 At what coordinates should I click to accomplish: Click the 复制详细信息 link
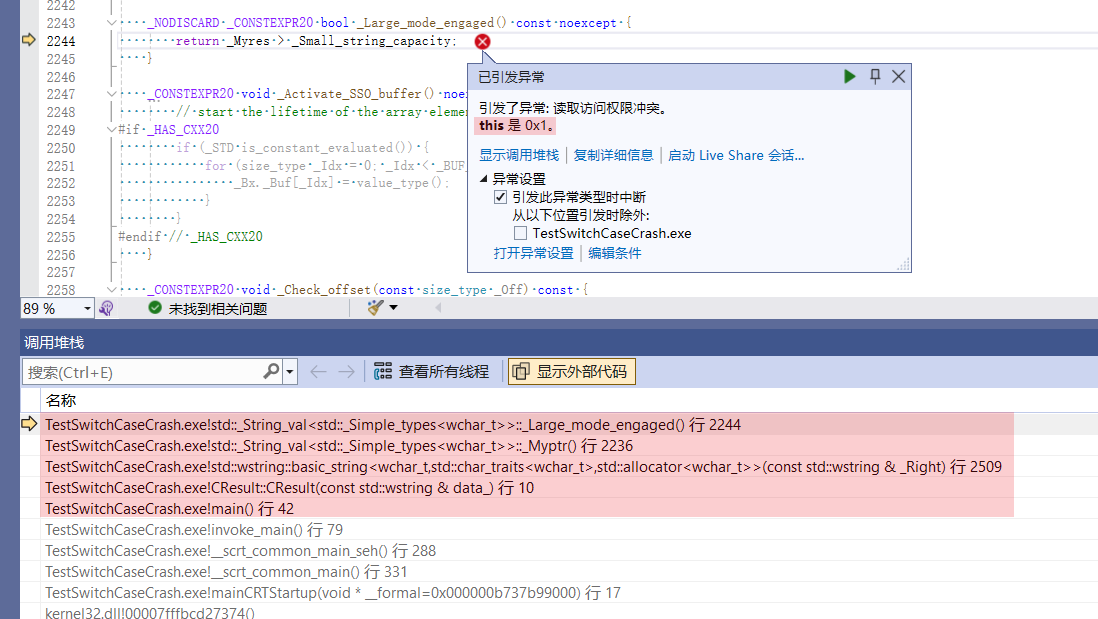pos(613,155)
